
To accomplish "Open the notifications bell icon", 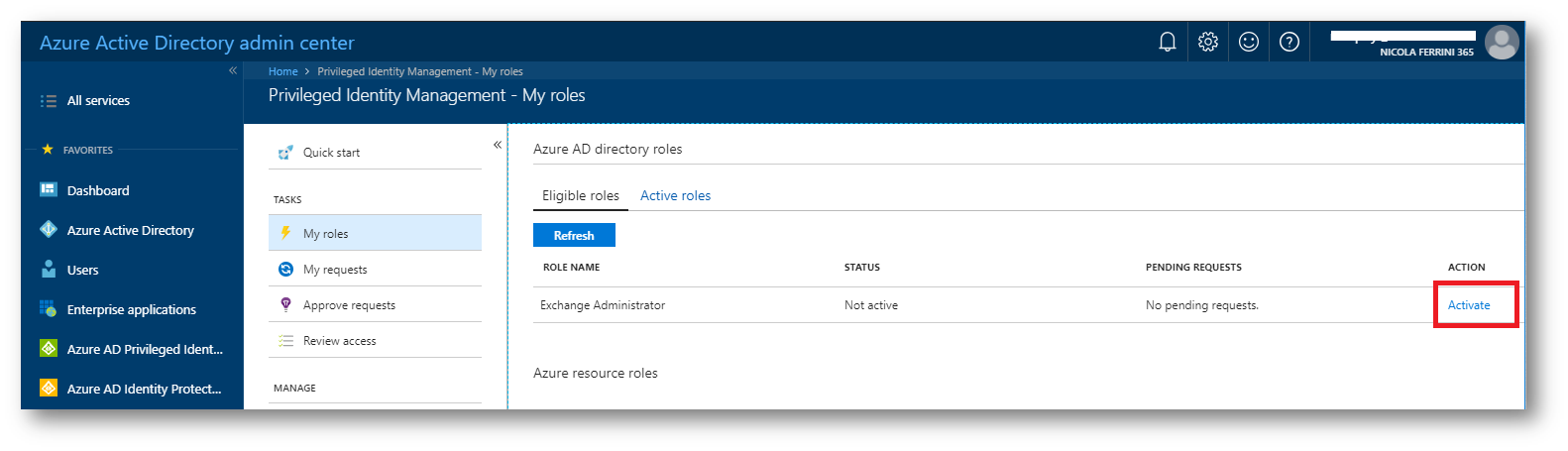I will click(1168, 42).
